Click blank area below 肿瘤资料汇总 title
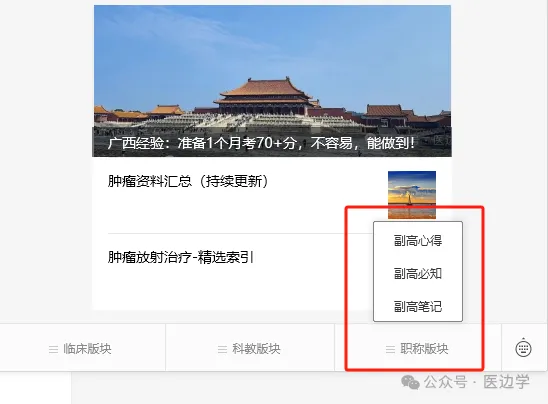 (238, 211)
